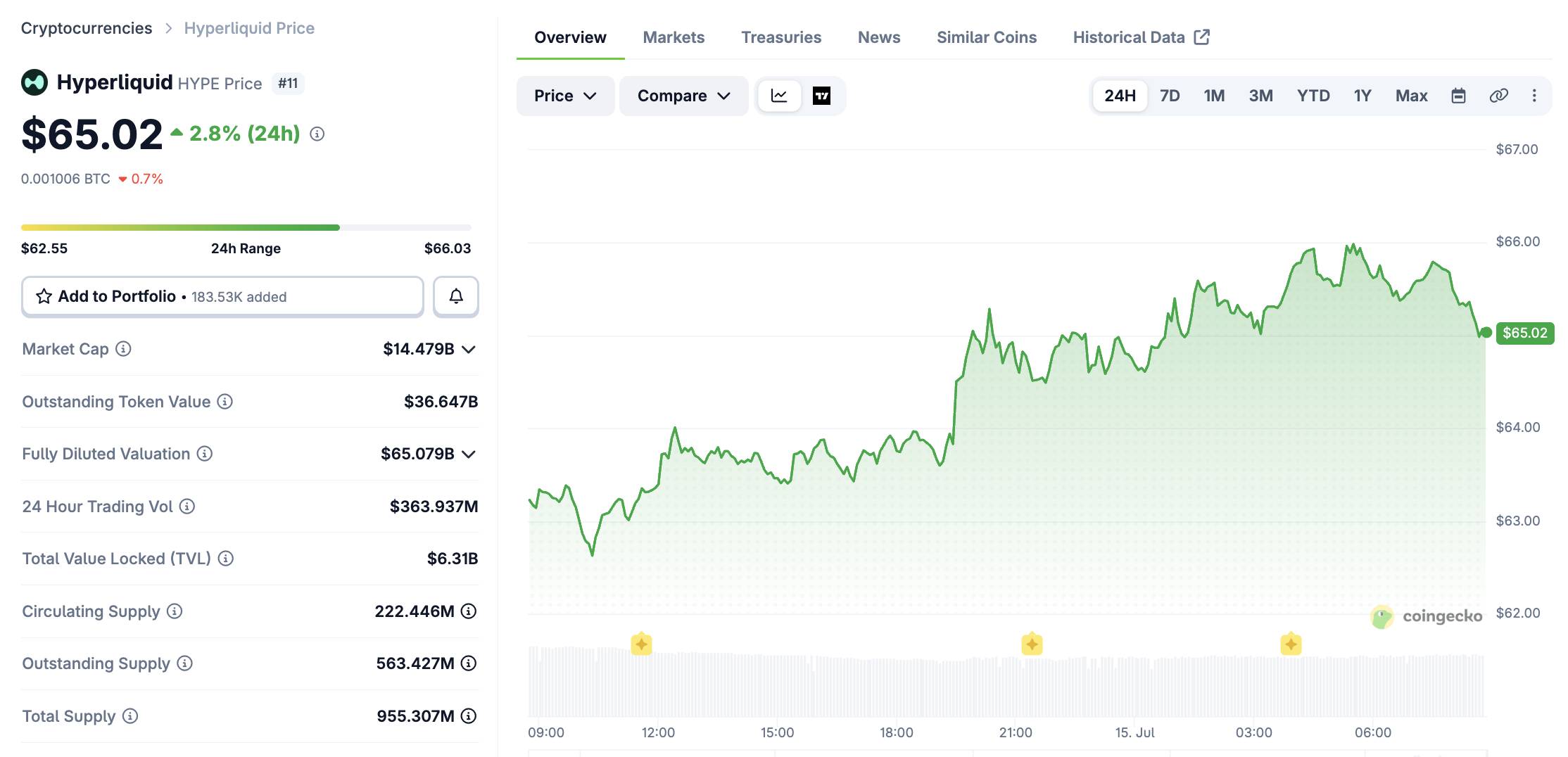Select the line chart view icon

point(779,96)
